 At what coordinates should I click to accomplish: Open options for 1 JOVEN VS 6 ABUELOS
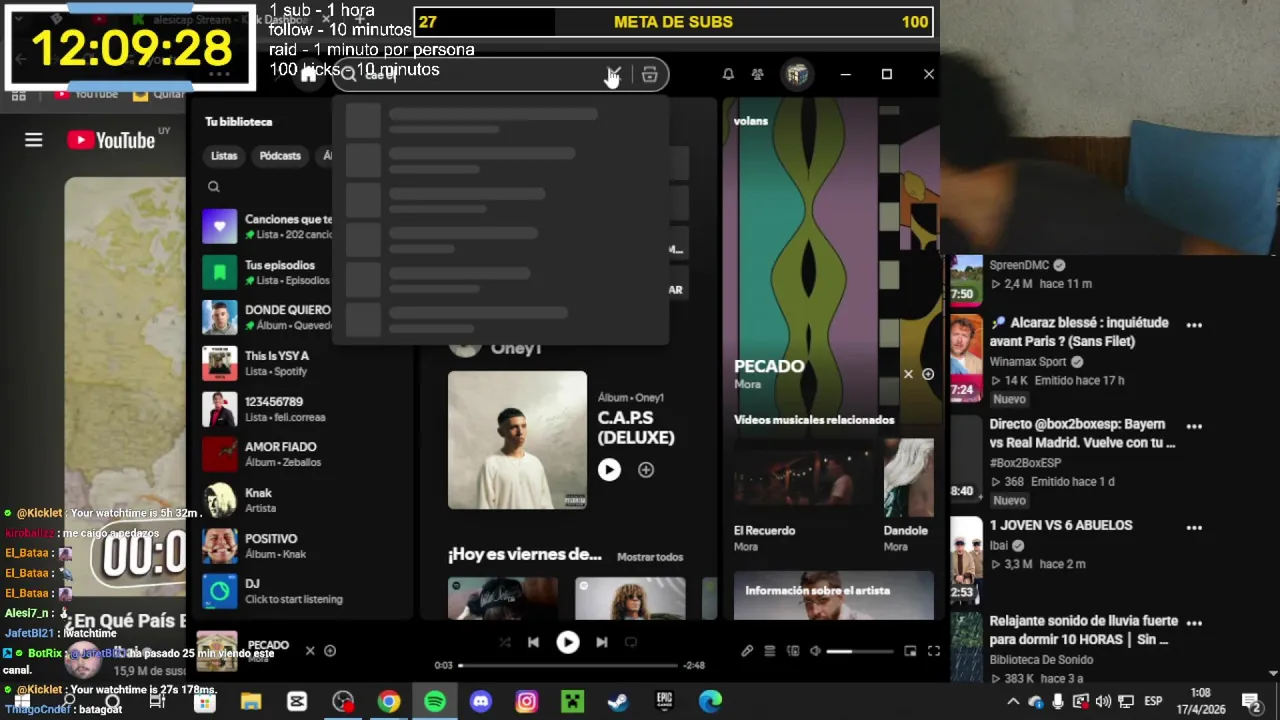[1194, 527]
